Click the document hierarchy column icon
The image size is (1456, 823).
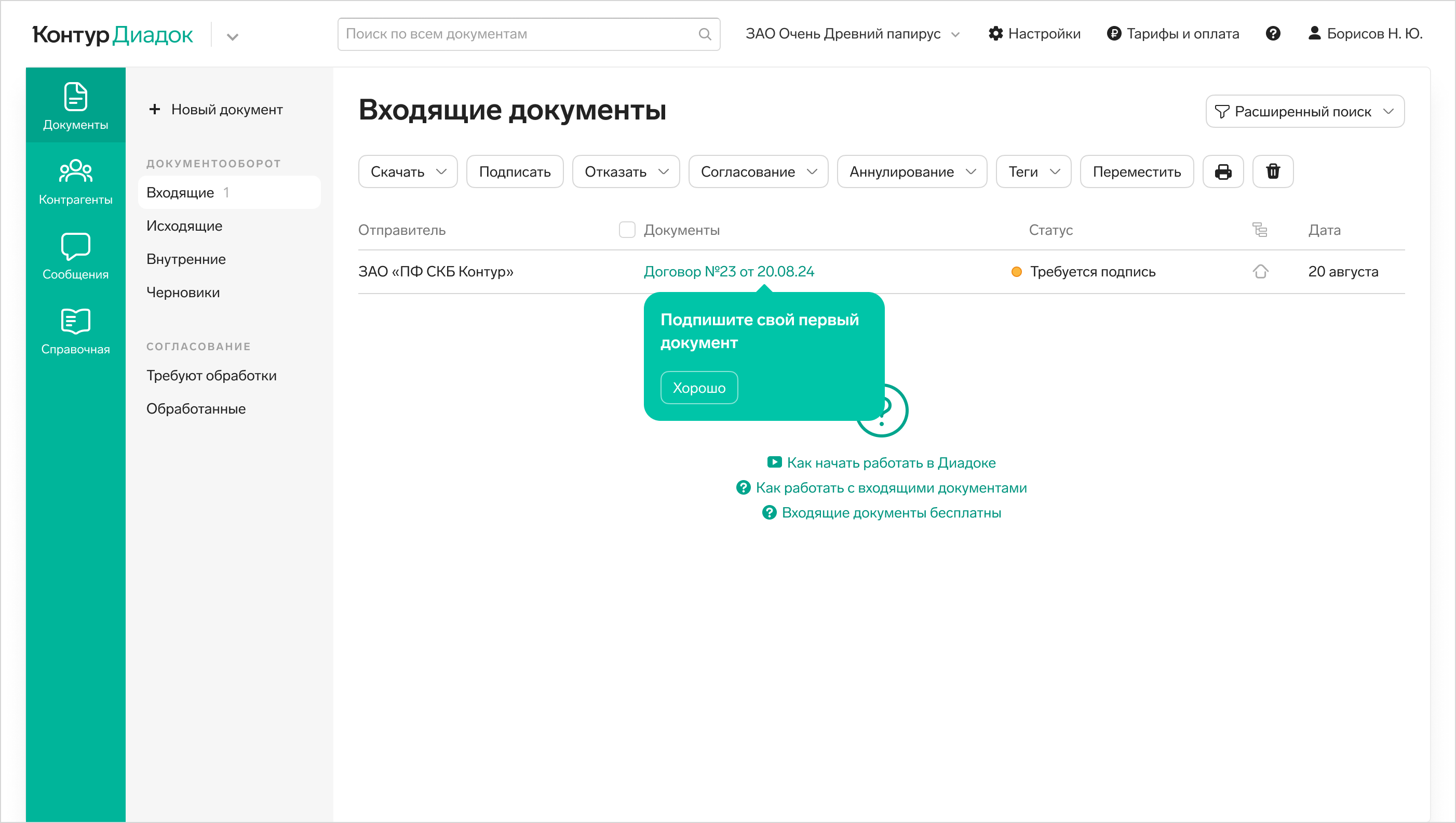click(x=1260, y=230)
